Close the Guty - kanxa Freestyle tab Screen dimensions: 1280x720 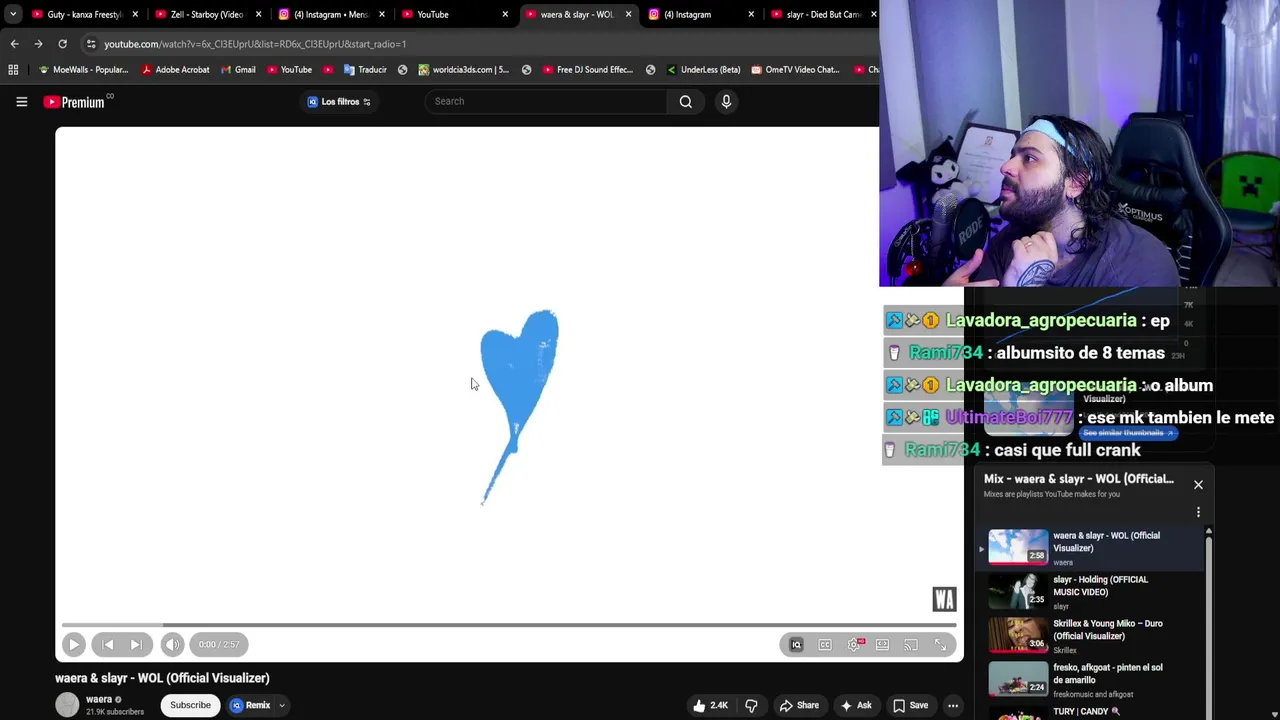[135, 14]
